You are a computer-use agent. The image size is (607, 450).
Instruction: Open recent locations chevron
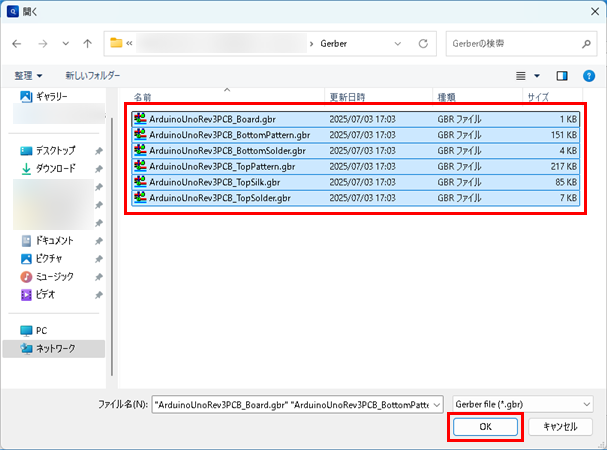[x=66, y=44]
